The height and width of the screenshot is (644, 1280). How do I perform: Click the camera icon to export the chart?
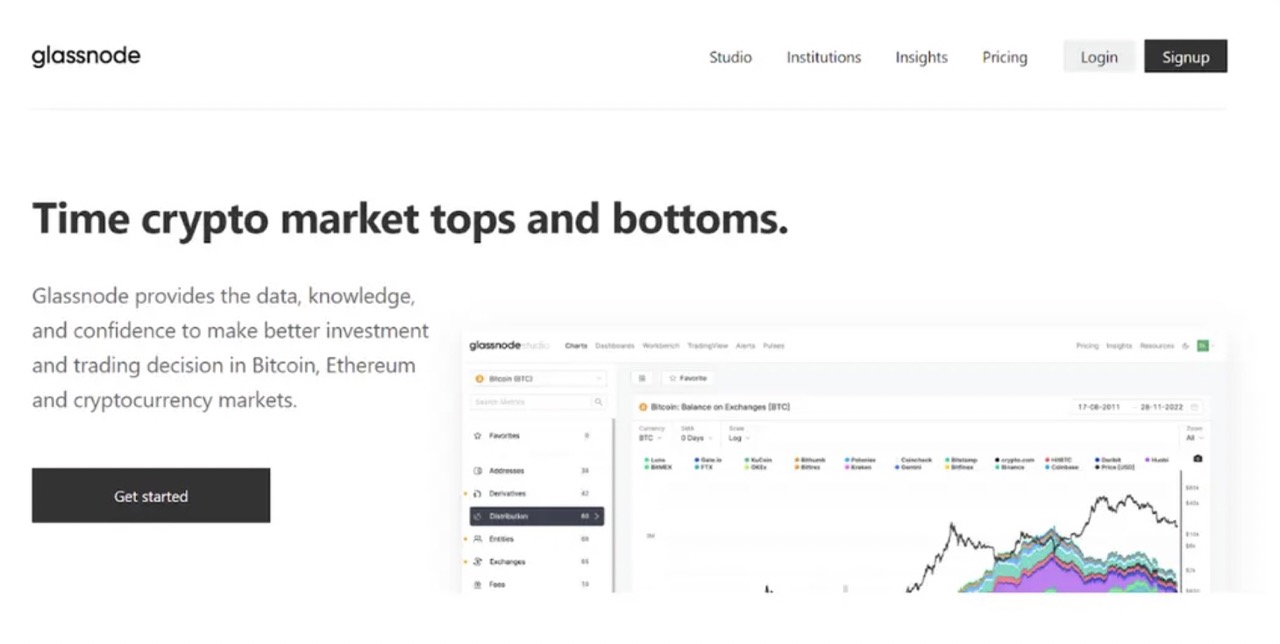pos(1196,459)
